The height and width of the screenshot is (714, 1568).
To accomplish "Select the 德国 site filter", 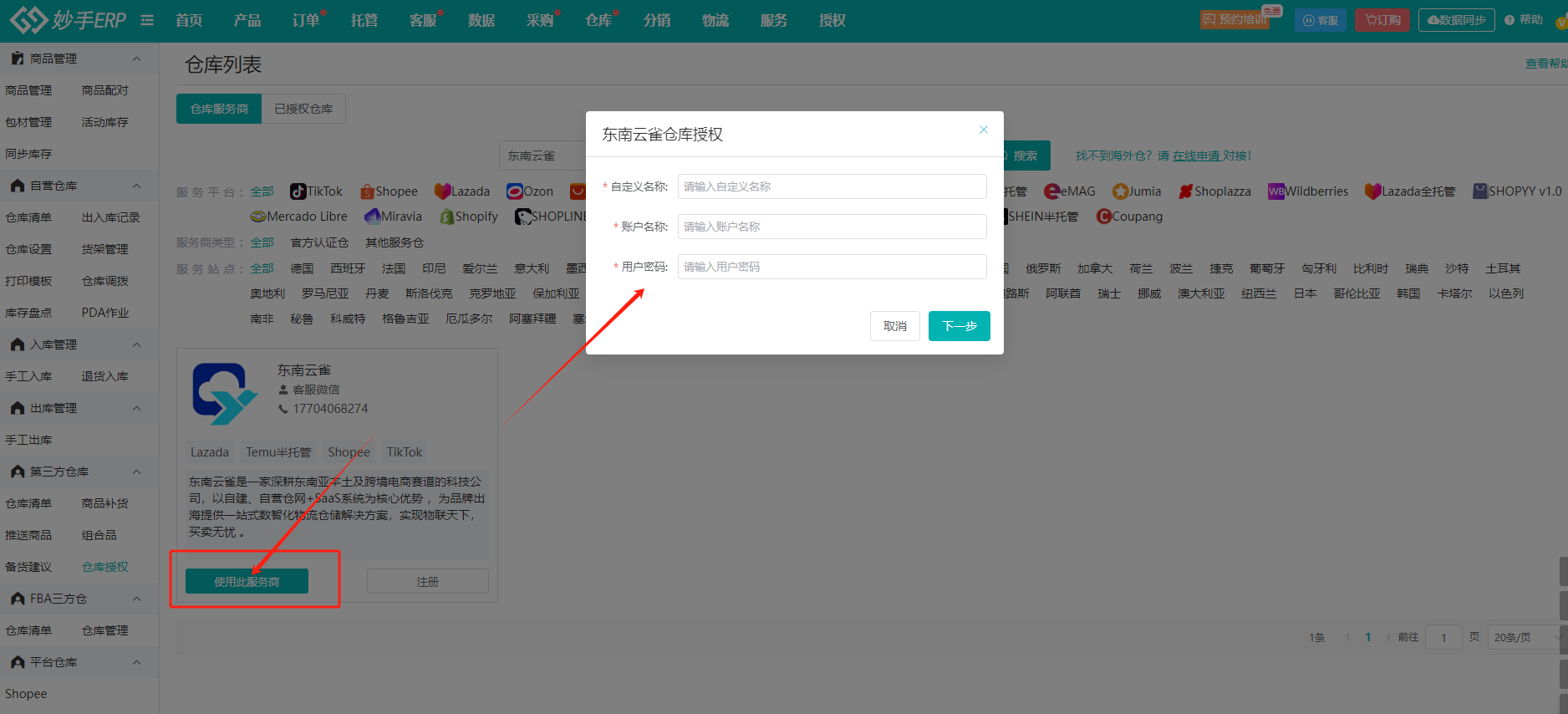I will (x=302, y=268).
